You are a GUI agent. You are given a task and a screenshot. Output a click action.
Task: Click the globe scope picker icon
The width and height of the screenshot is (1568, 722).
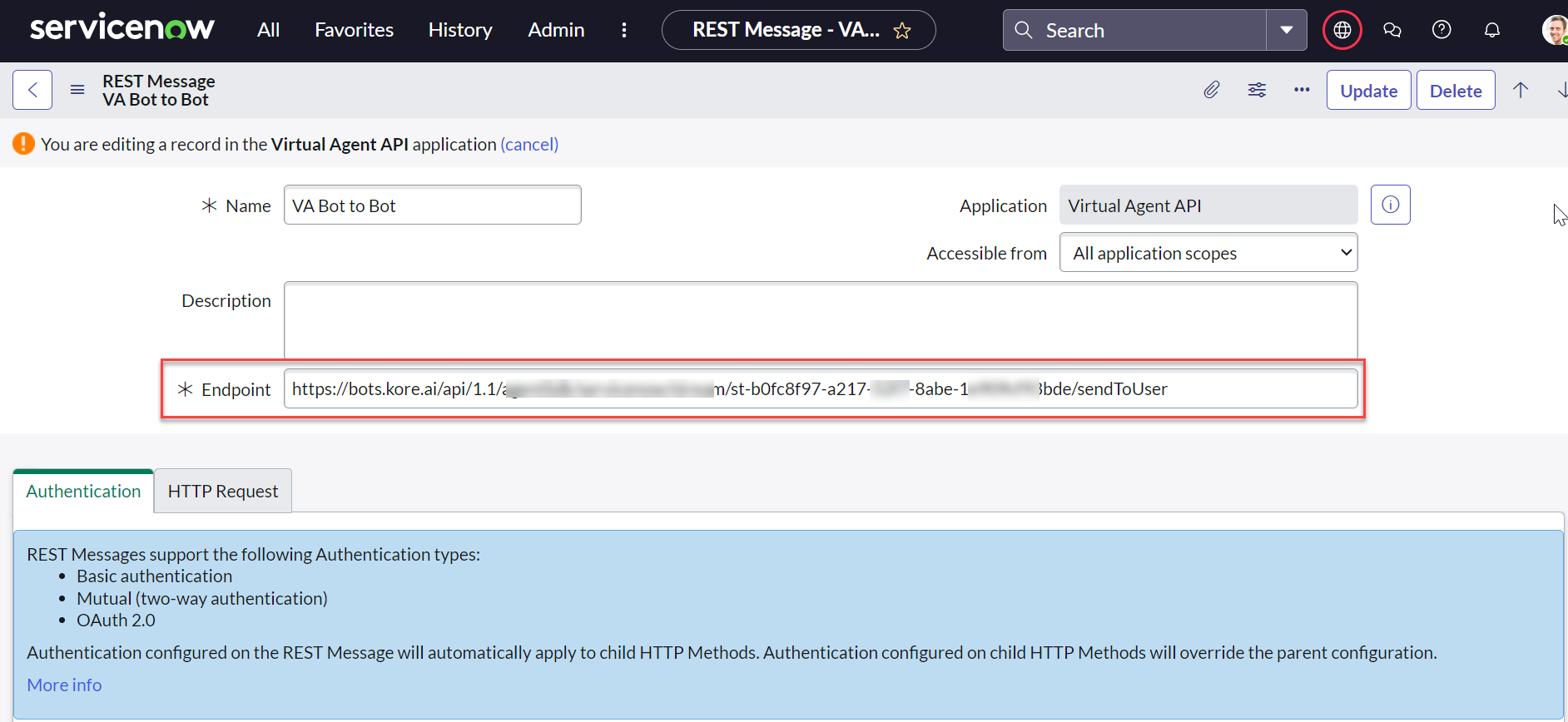coord(1342,31)
